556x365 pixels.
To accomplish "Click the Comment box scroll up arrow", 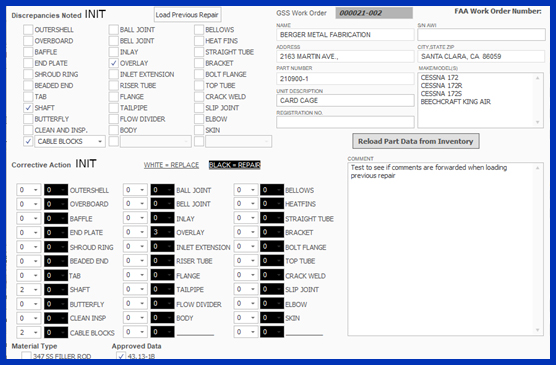I will pyautogui.click(x=538, y=168).
